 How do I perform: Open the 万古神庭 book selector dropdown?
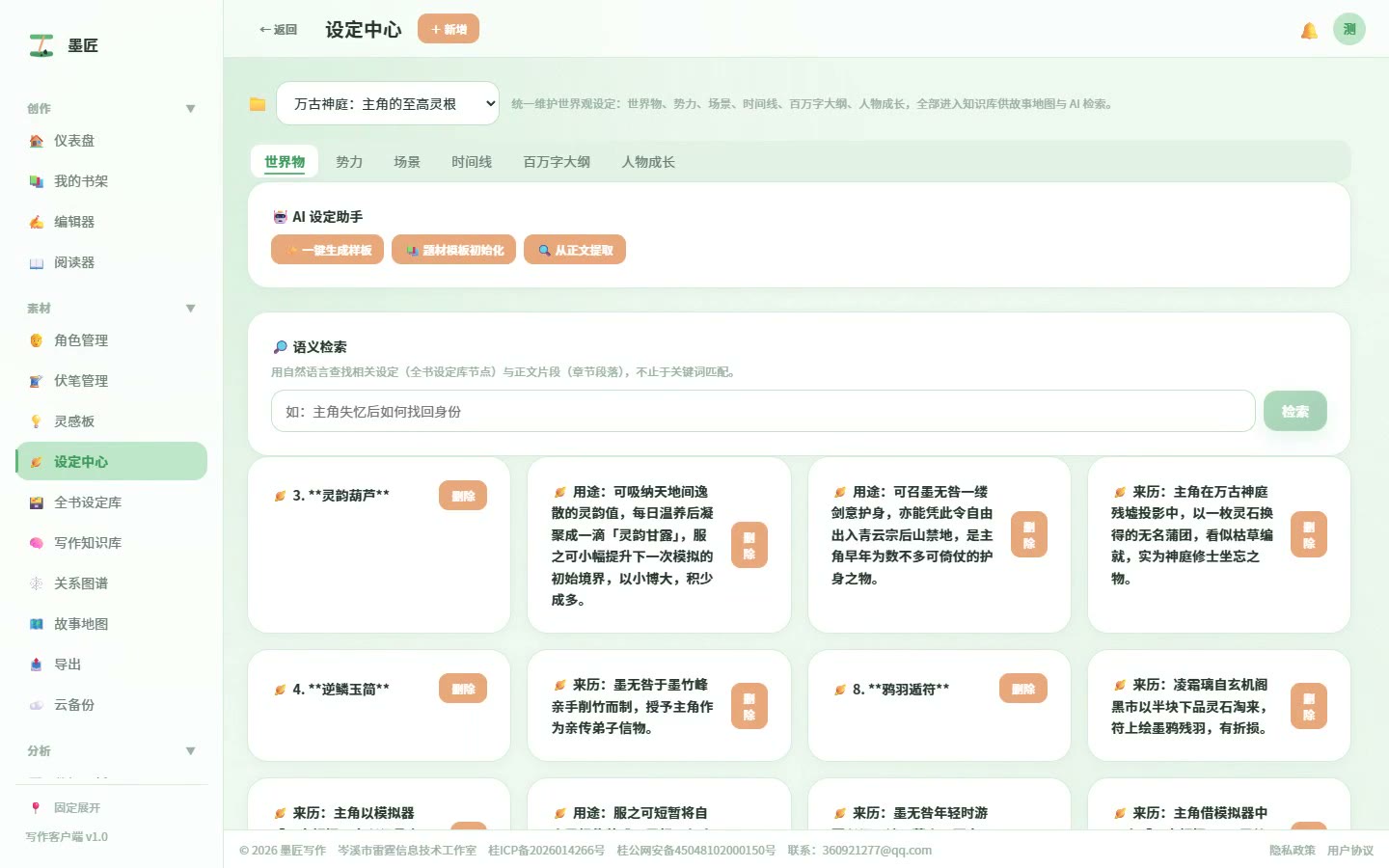point(388,104)
